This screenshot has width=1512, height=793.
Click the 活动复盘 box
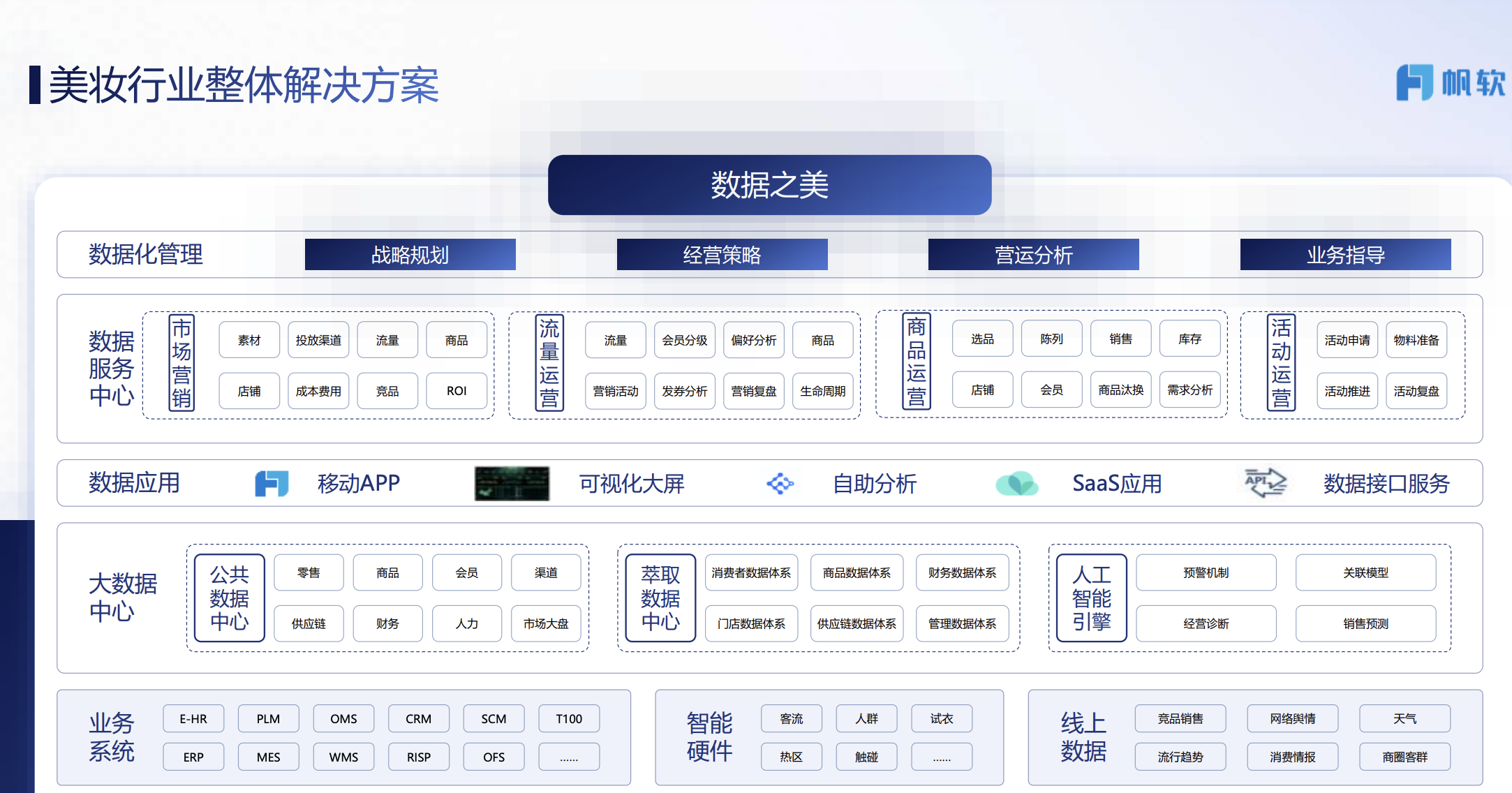coord(1416,391)
